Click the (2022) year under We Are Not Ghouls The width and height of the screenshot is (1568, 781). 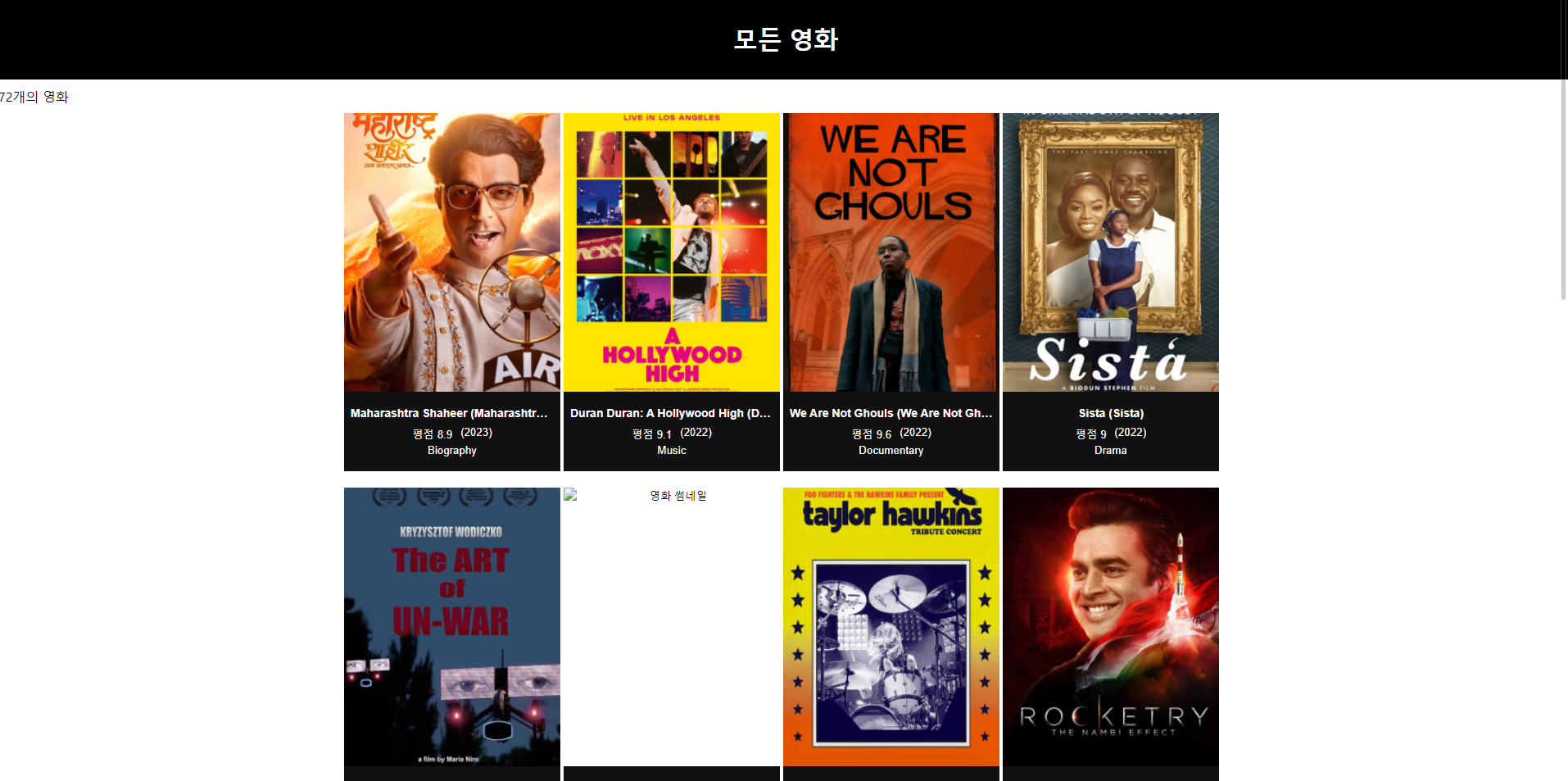tap(916, 432)
